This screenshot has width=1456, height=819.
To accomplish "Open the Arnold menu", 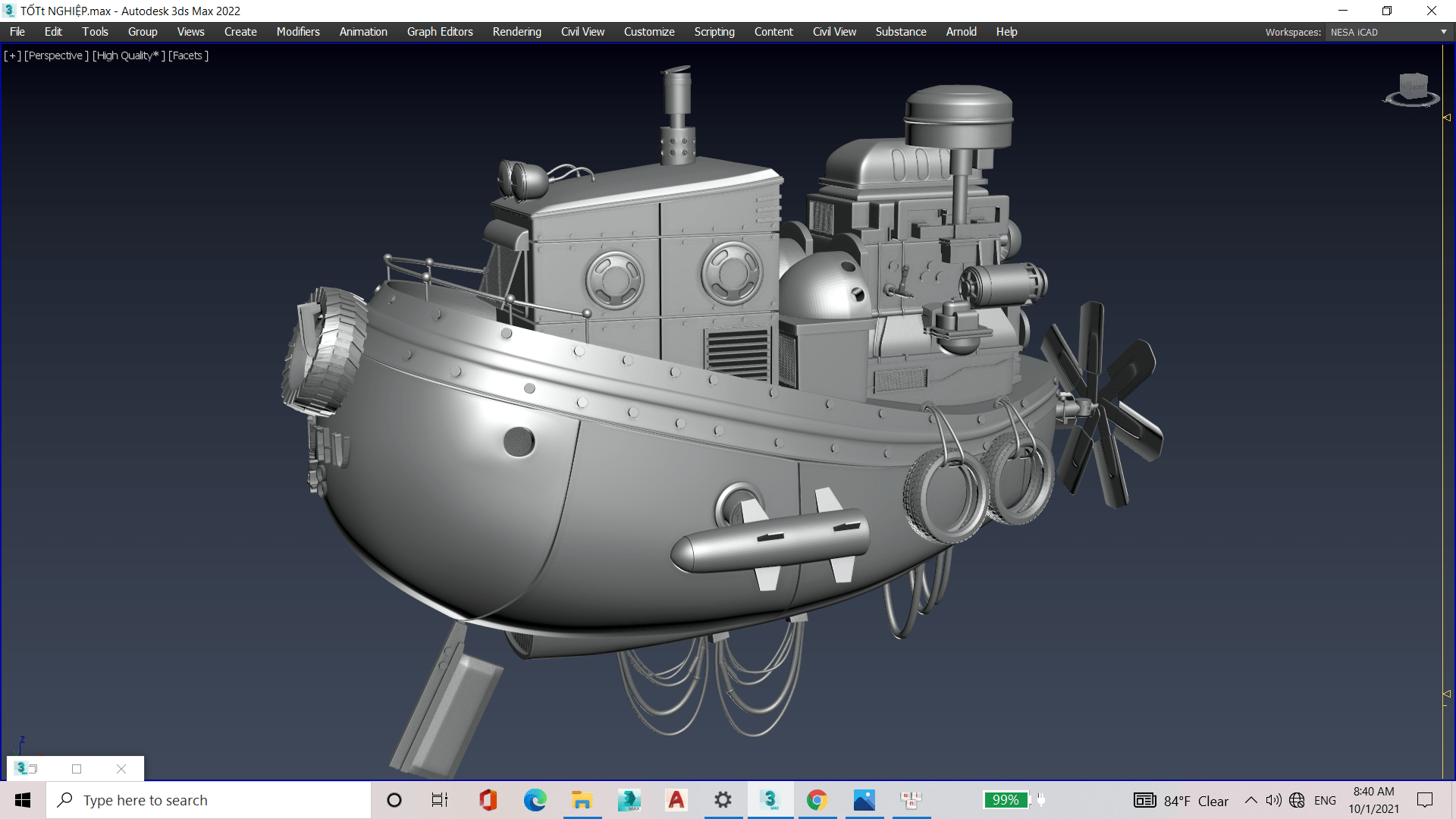I will [961, 32].
